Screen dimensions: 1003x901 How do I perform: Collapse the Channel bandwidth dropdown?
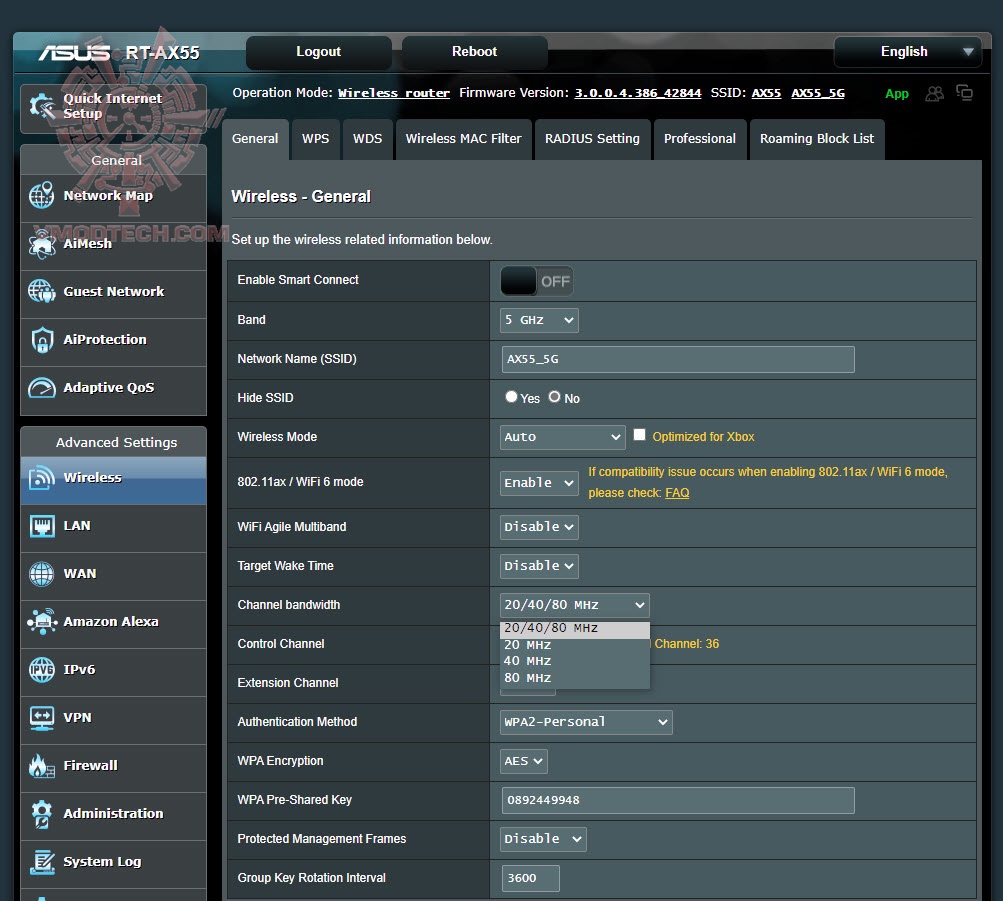pyautogui.click(x=574, y=605)
